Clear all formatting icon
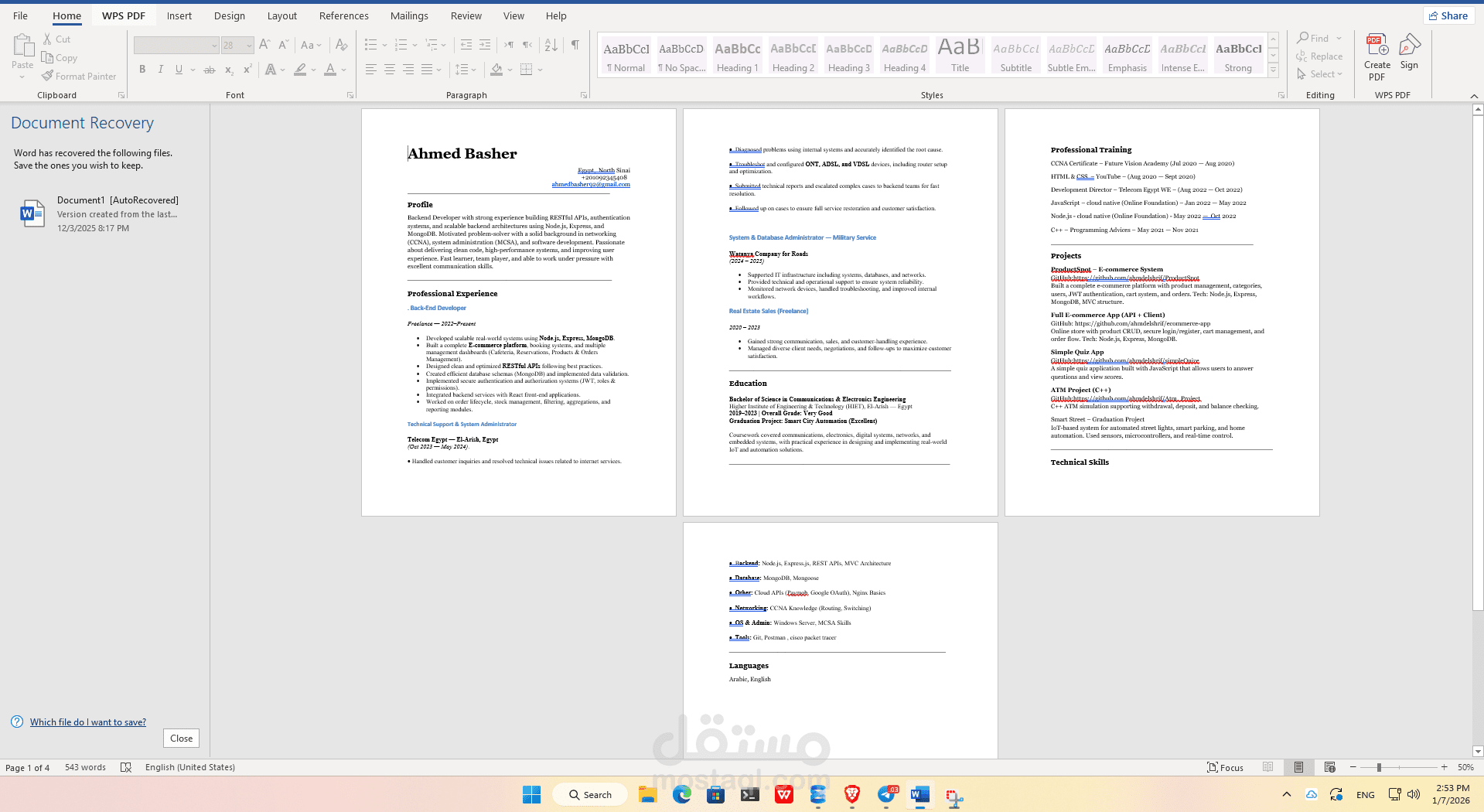The height and width of the screenshot is (812, 1484). point(341,45)
